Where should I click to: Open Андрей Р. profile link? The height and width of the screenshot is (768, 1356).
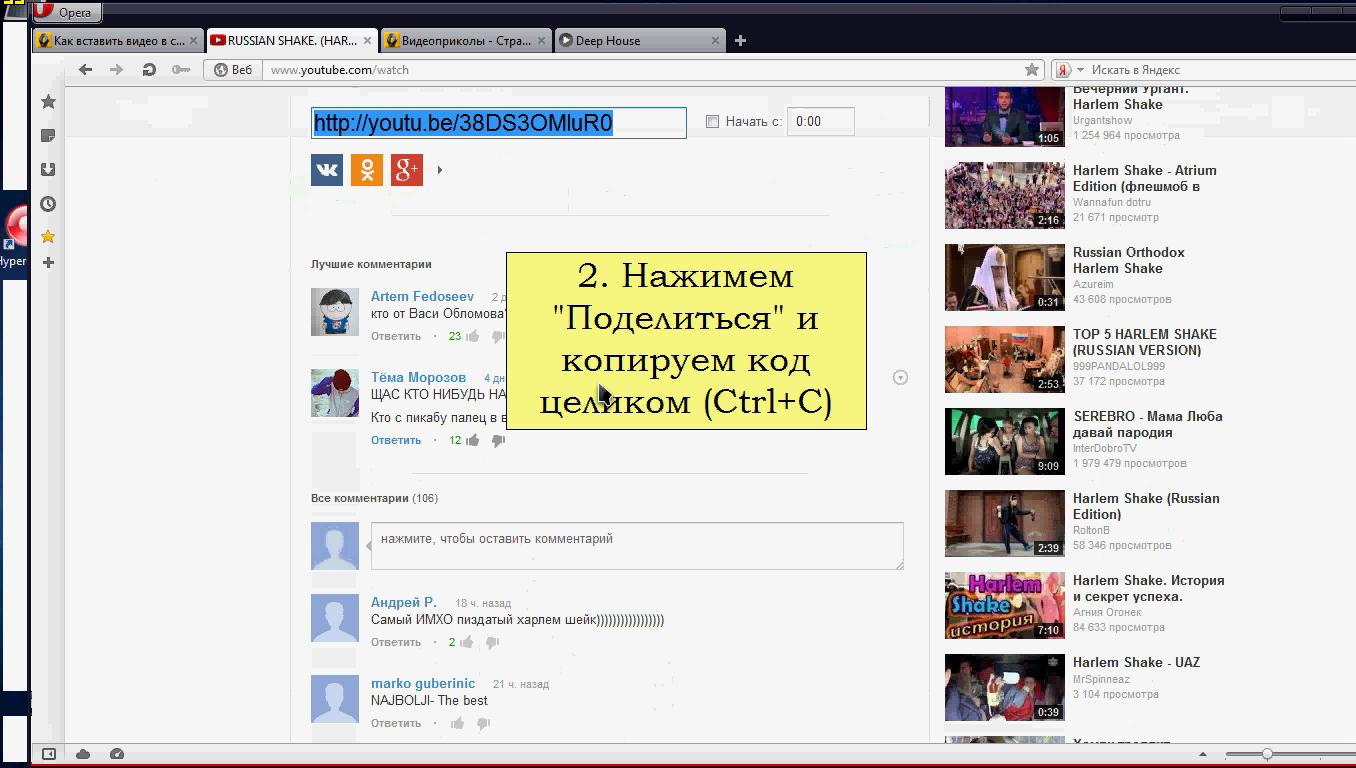pyautogui.click(x=404, y=602)
